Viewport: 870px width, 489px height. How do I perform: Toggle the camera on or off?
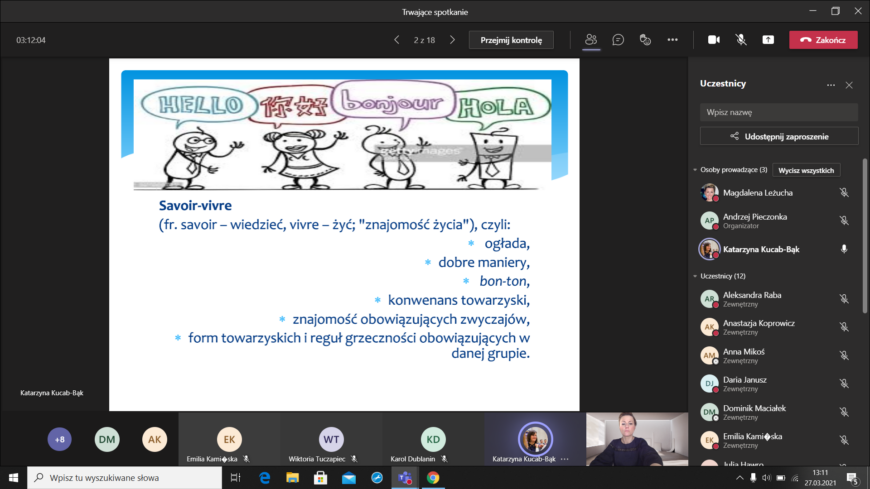coord(714,40)
